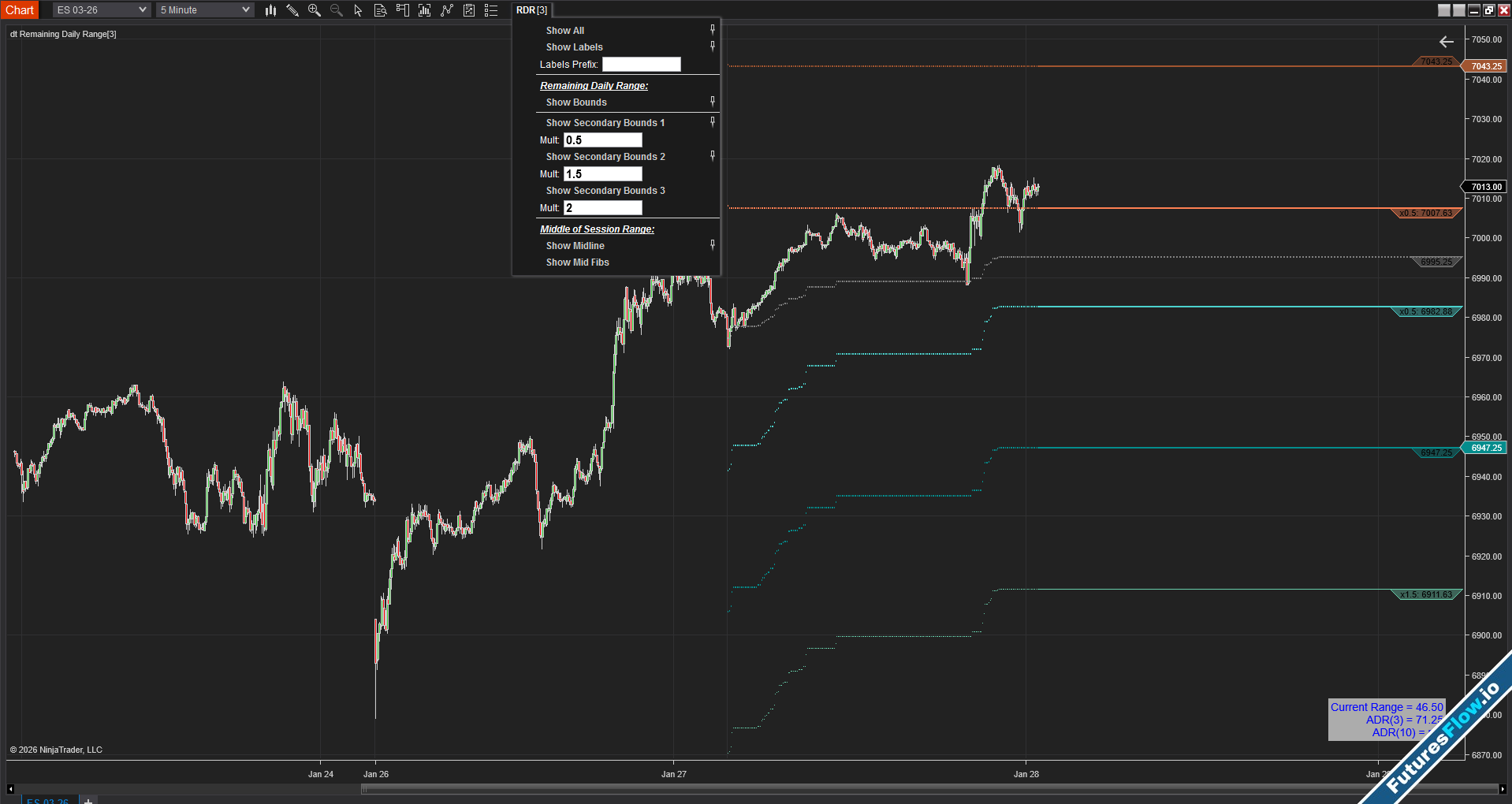Click the orange Chart button
This screenshot has width=1512, height=804.
pyautogui.click(x=20, y=10)
